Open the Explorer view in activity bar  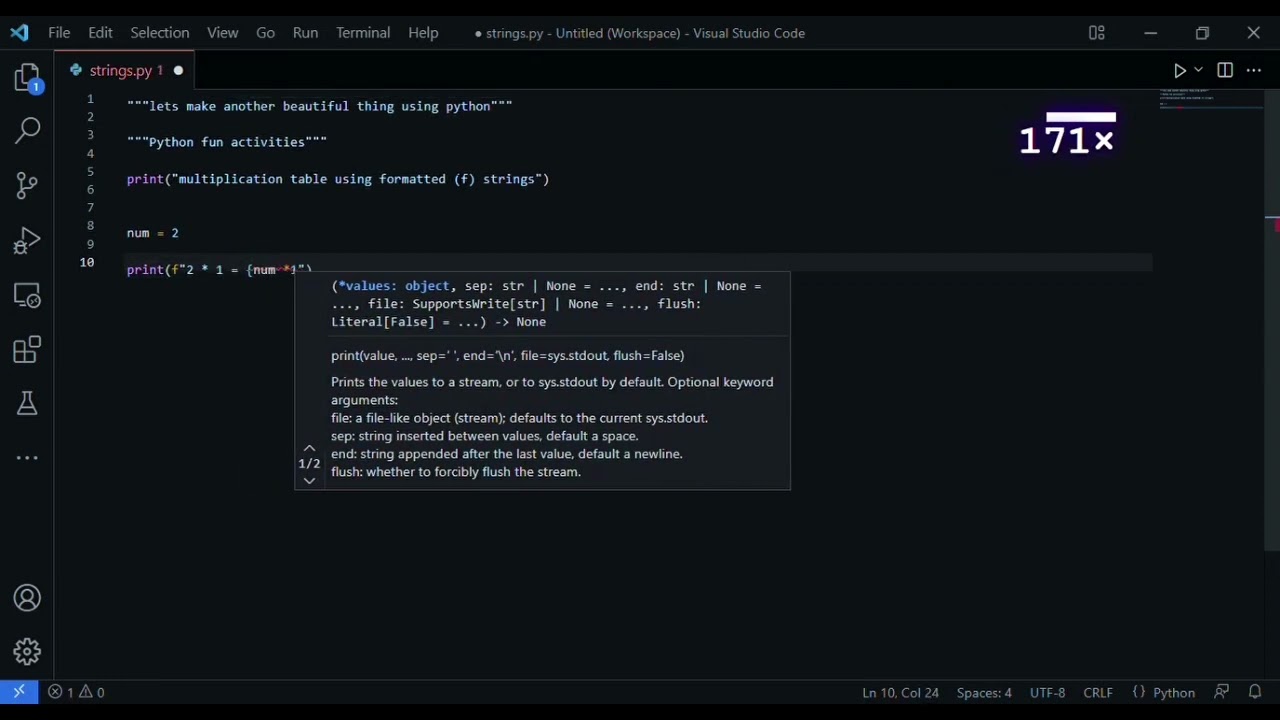click(x=27, y=78)
